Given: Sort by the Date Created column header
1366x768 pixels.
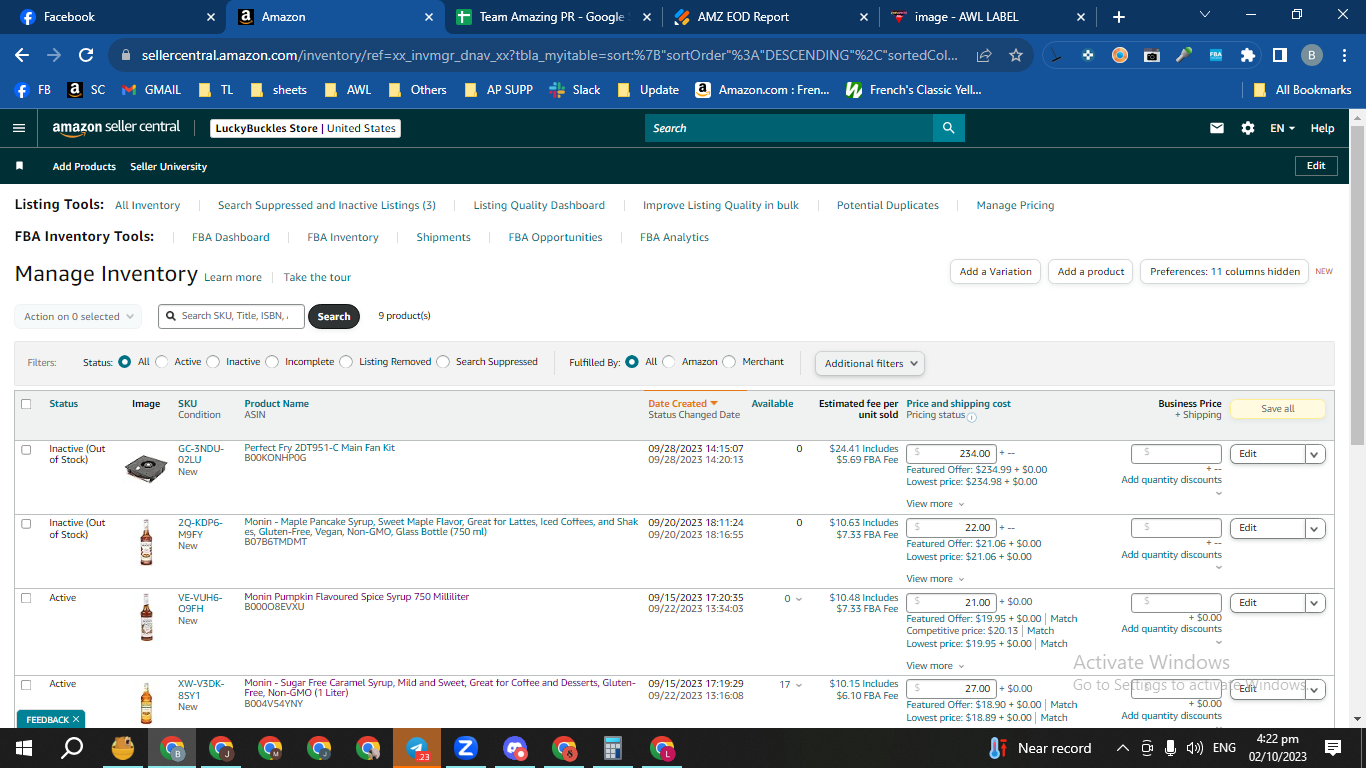Looking at the screenshot, I should point(683,404).
